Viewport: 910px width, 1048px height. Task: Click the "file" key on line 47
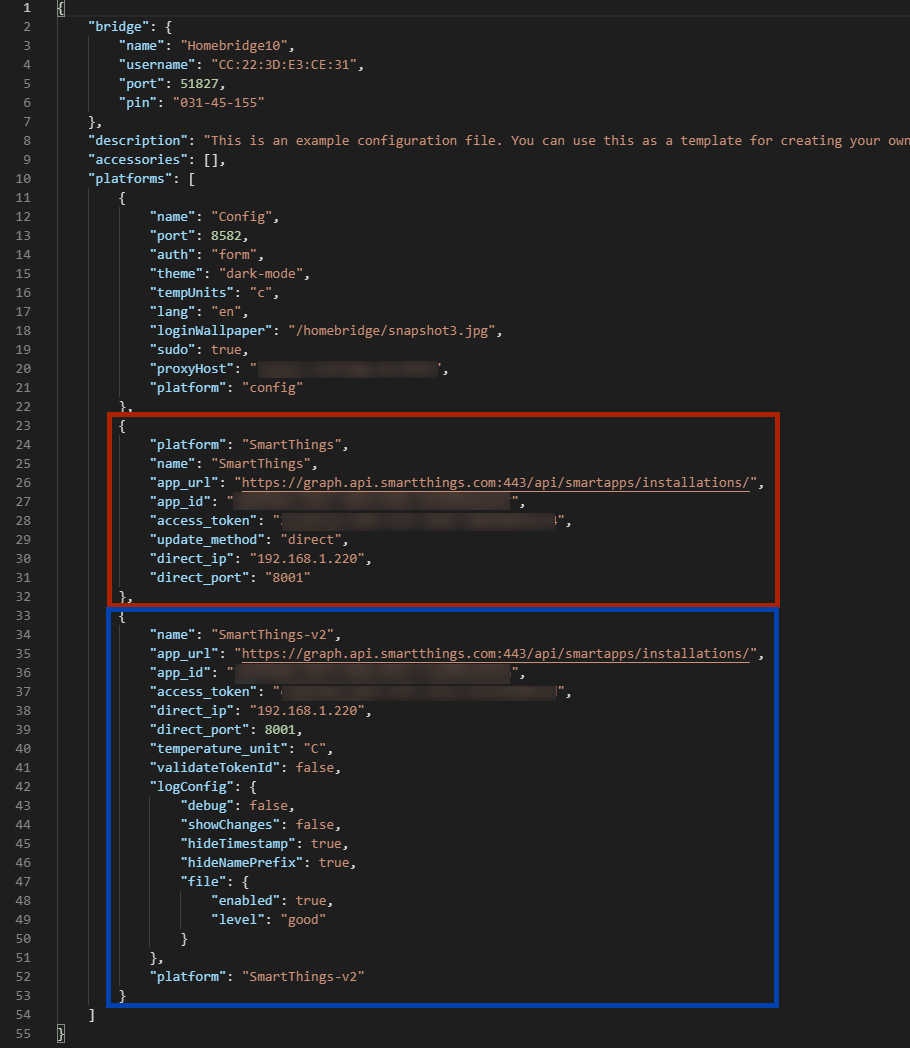click(x=204, y=882)
